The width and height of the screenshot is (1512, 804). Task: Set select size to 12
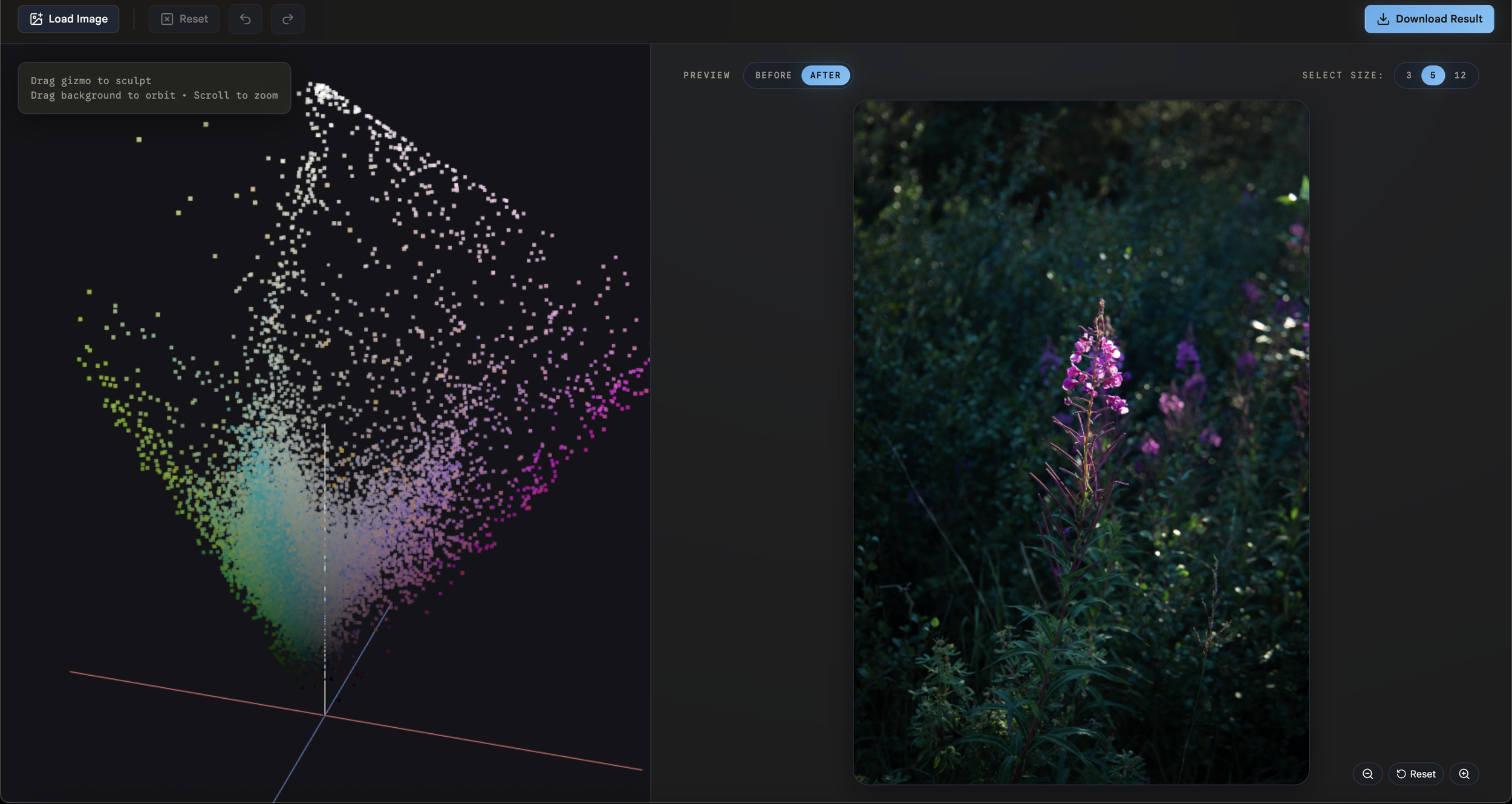pyautogui.click(x=1460, y=75)
